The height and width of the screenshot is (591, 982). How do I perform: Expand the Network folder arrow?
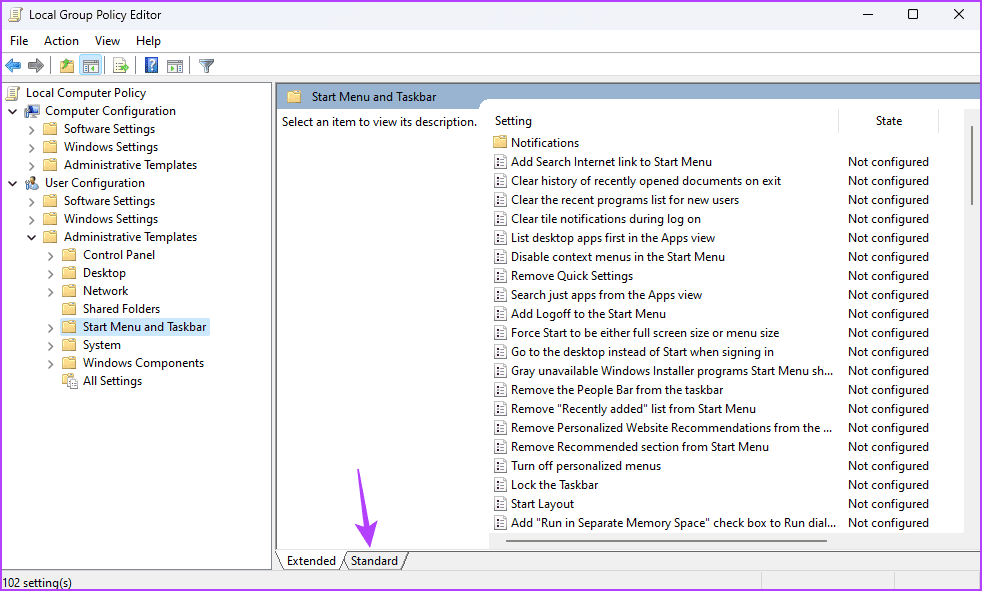coord(51,292)
